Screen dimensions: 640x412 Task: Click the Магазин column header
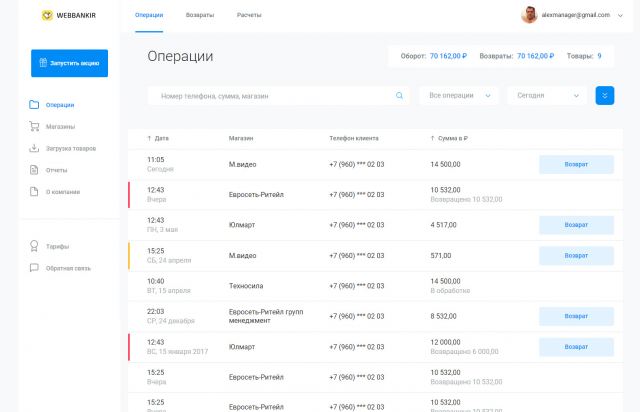point(241,138)
